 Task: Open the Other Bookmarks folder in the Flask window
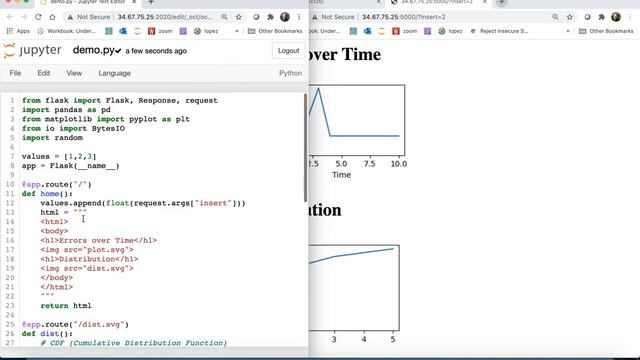pyautogui.click(x=606, y=31)
